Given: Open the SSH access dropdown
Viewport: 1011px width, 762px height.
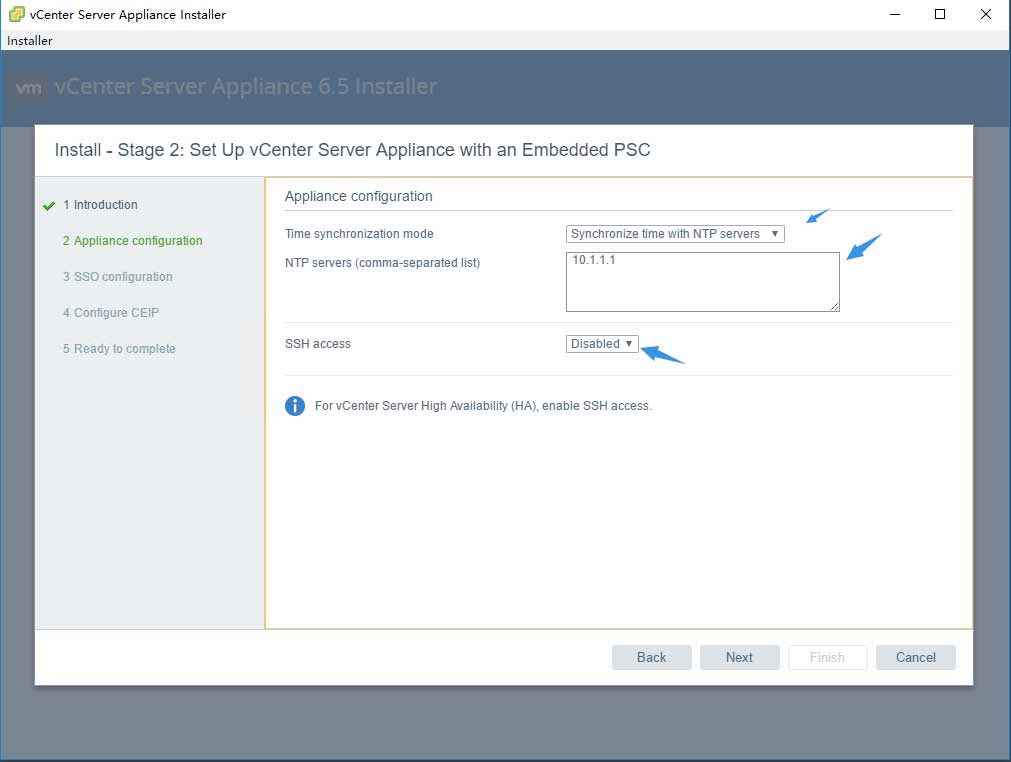Looking at the screenshot, I should [x=602, y=344].
